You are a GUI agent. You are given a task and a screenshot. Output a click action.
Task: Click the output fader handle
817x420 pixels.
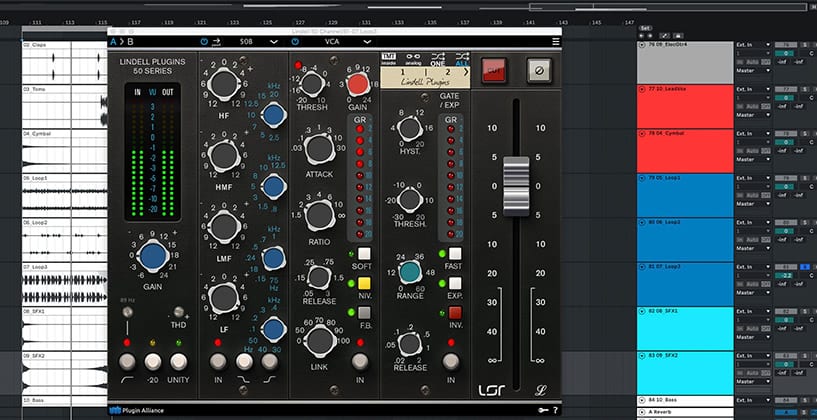[514, 186]
